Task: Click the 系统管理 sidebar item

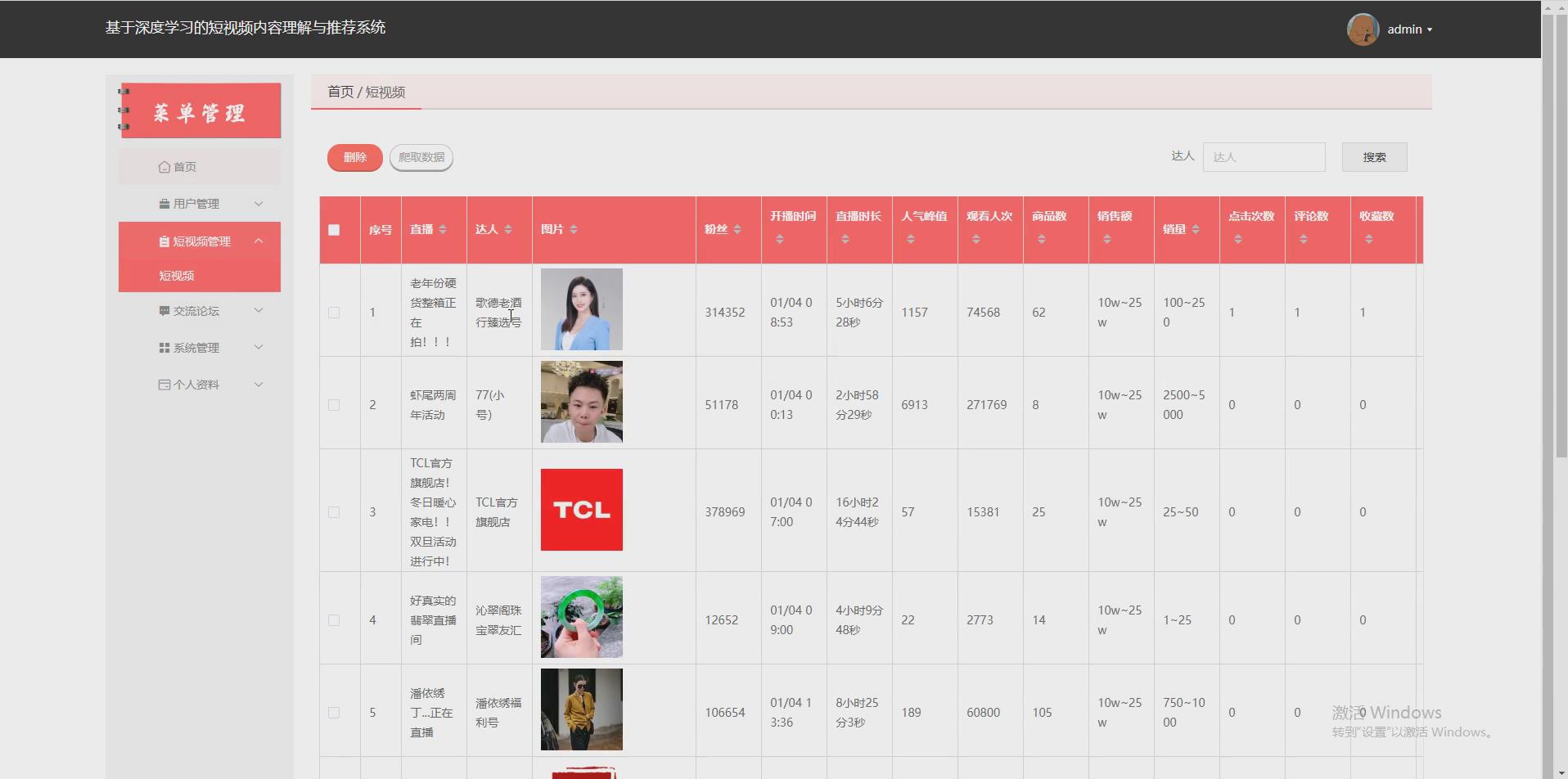Action: (x=200, y=348)
